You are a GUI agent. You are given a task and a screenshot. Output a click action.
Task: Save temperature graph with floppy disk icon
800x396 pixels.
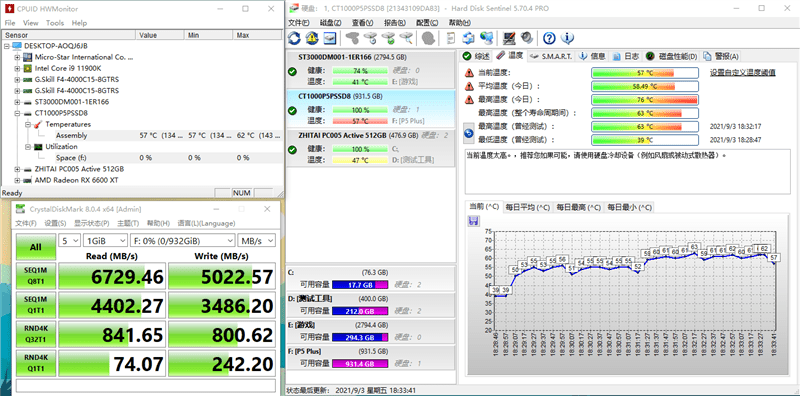473,220
